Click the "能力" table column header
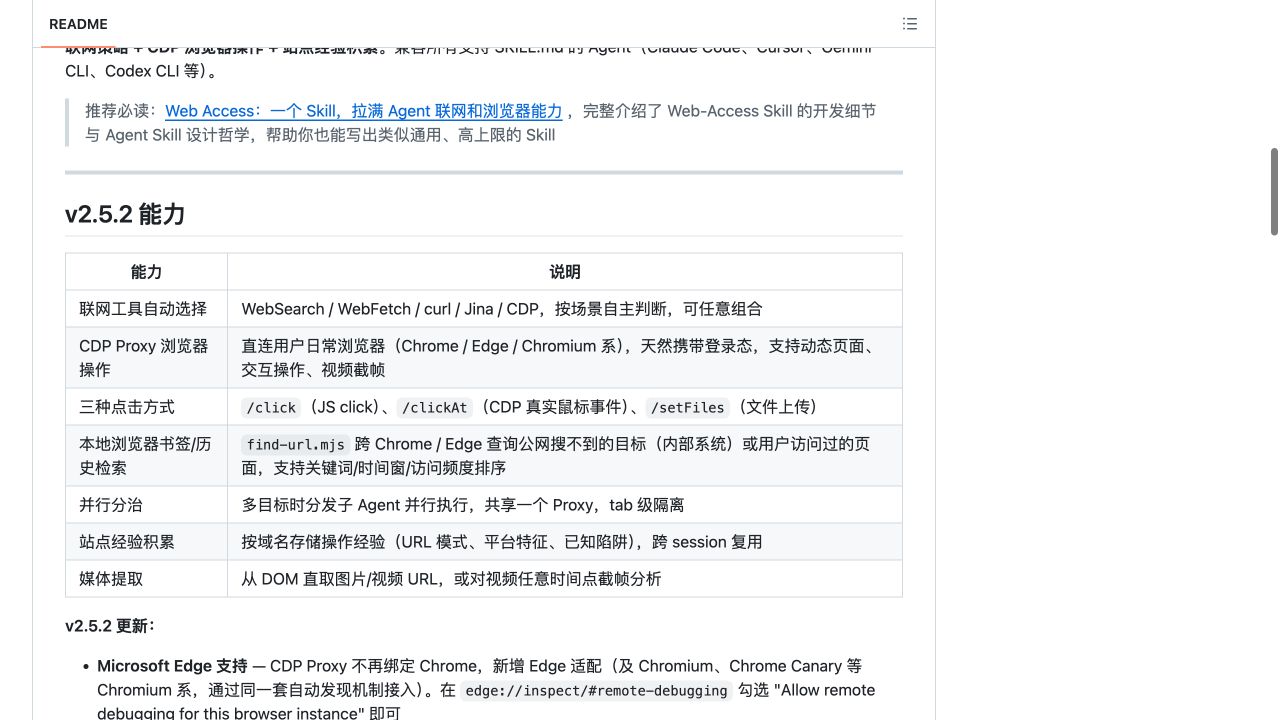 146,272
